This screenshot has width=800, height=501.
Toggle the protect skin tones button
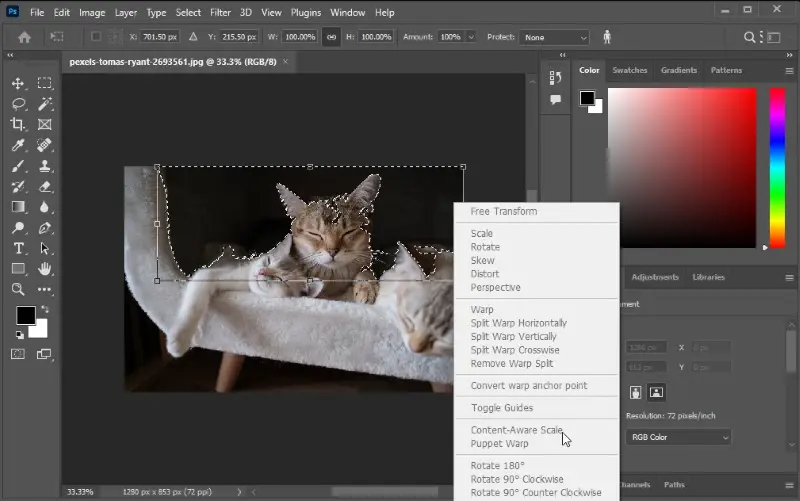tap(607, 37)
